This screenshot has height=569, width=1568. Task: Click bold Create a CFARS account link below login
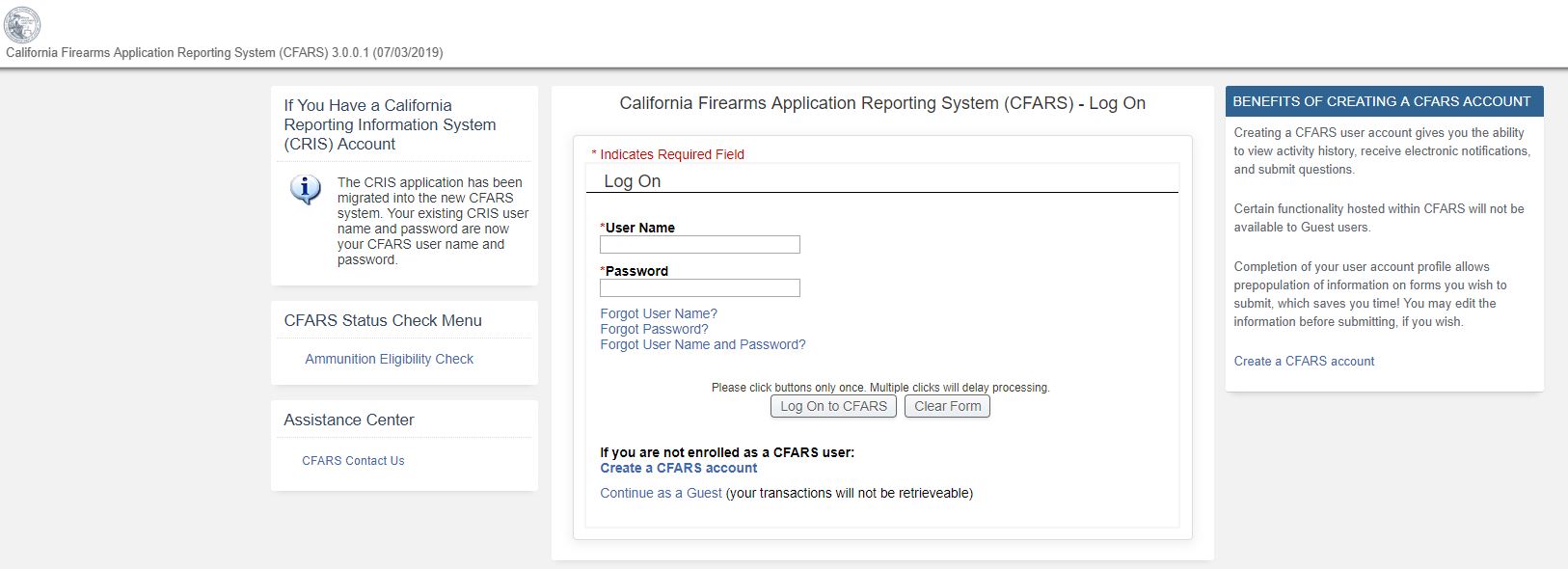point(678,468)
